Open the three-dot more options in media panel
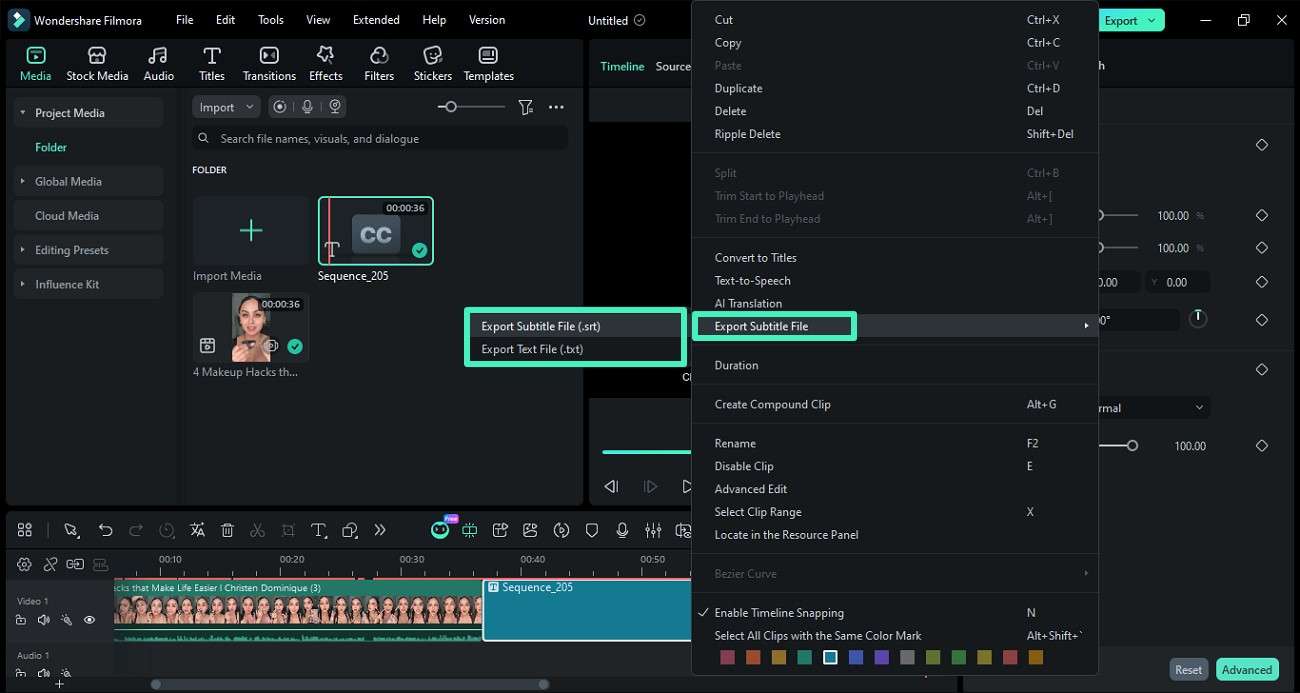1300x693 pixels. tap(556, 107)
